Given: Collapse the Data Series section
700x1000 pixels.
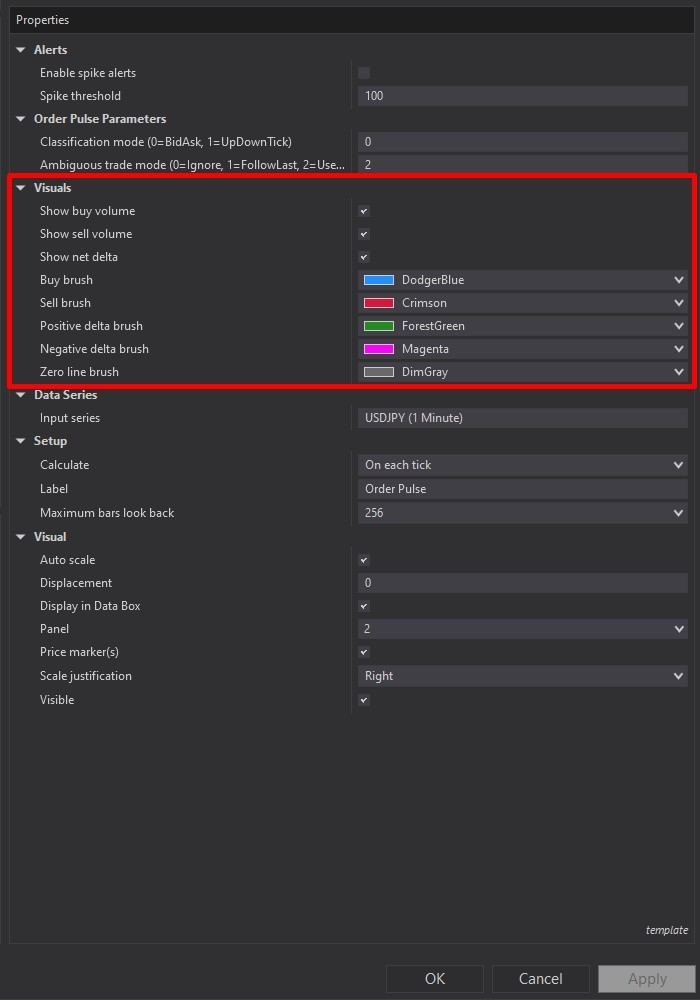Looking at the screenshot, I should click(x=20, y=395).
